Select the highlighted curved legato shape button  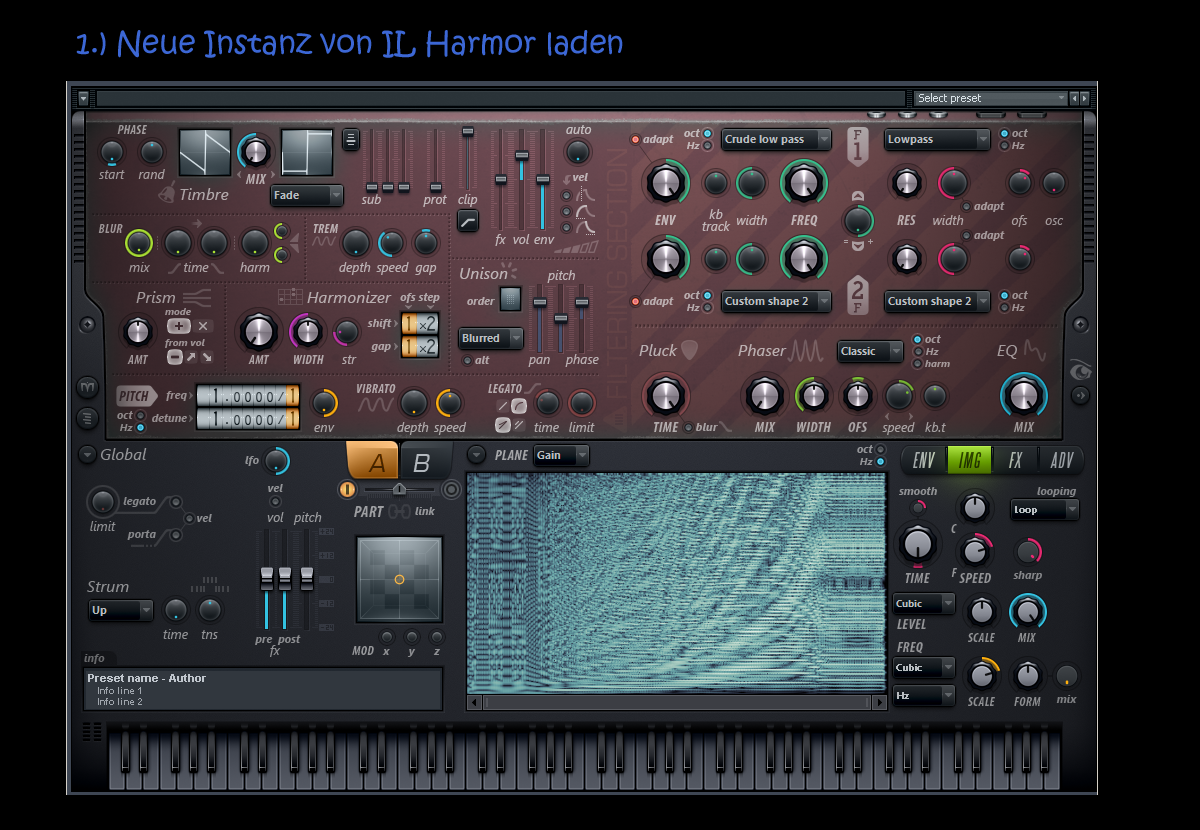(x=519, y=405)
